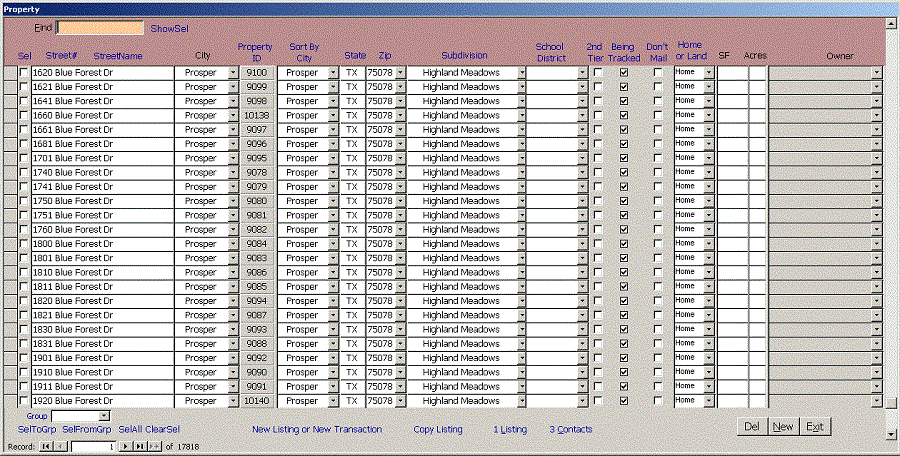This screenshot has height=456, width=900.
Task: Open the Group dropdown
Action: (x=104, y=416)
